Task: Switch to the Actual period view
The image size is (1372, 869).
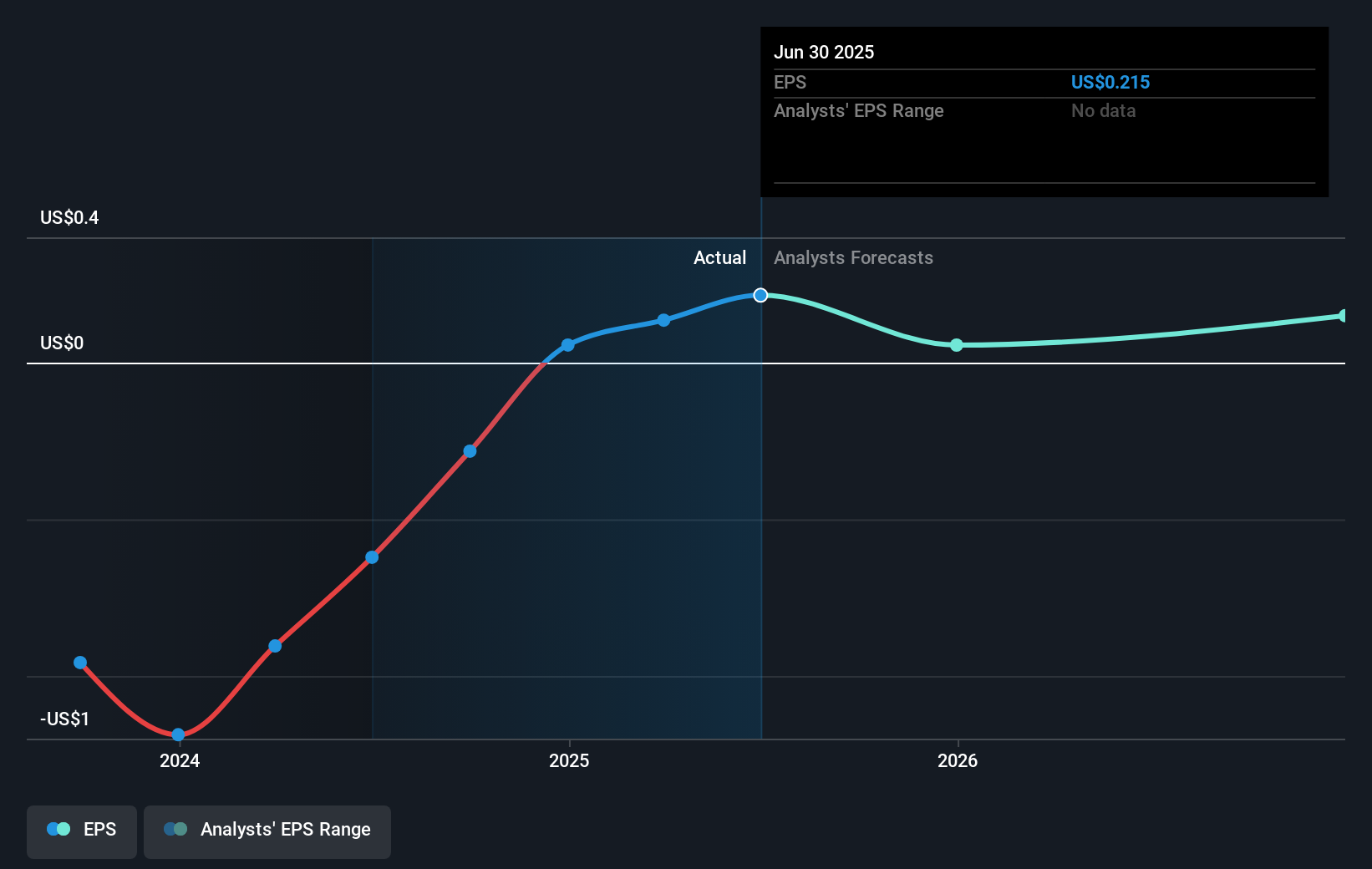Action: pyautogui.click(x=719, y=257)
